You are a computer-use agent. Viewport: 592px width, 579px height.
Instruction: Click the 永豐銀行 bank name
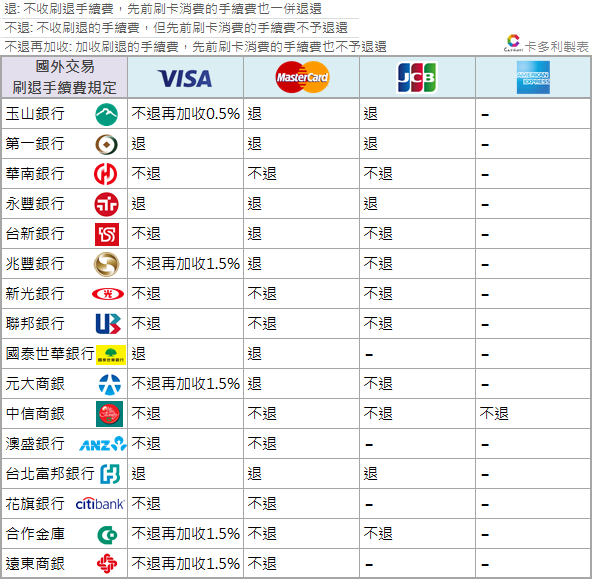pos(35,204)
